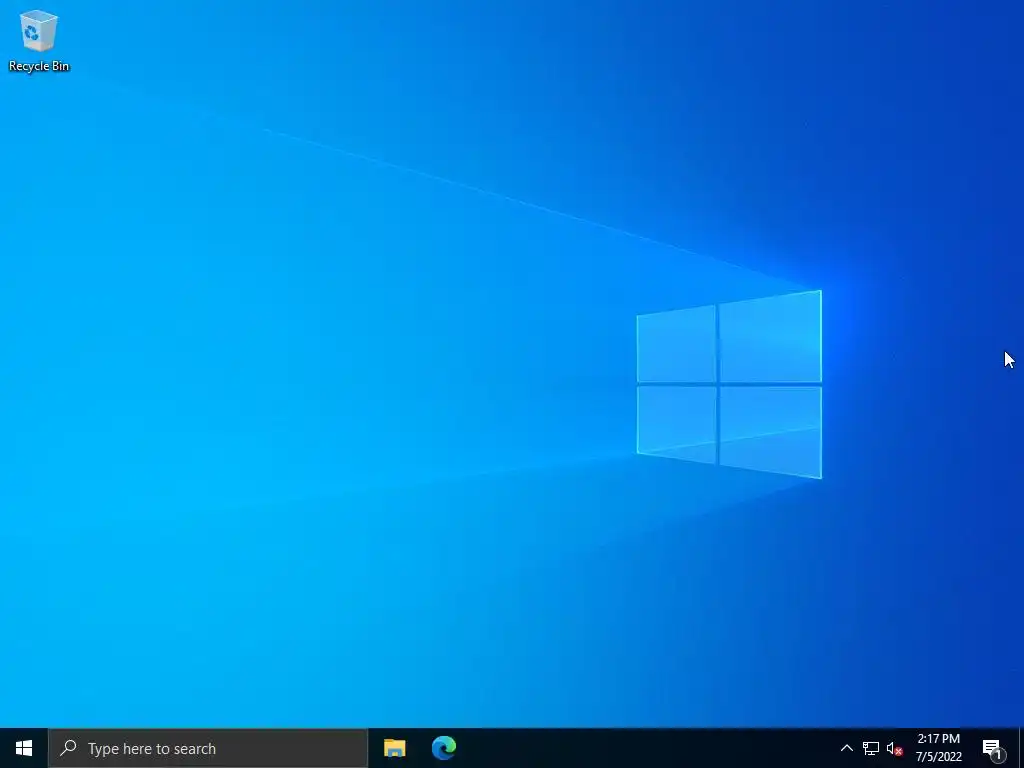This screenshot has width=1024, height=768.
Task: Select the Recycle Bin desktop icon
Action: point(39,40)
